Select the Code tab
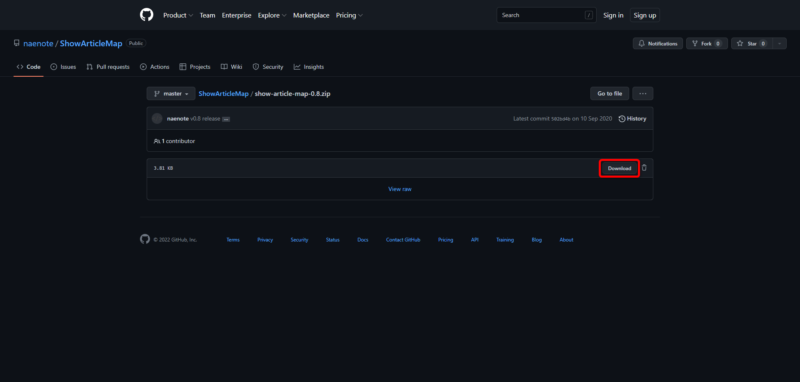The width and height of the screenshot is (800, 382). click(x=29, y=67)
